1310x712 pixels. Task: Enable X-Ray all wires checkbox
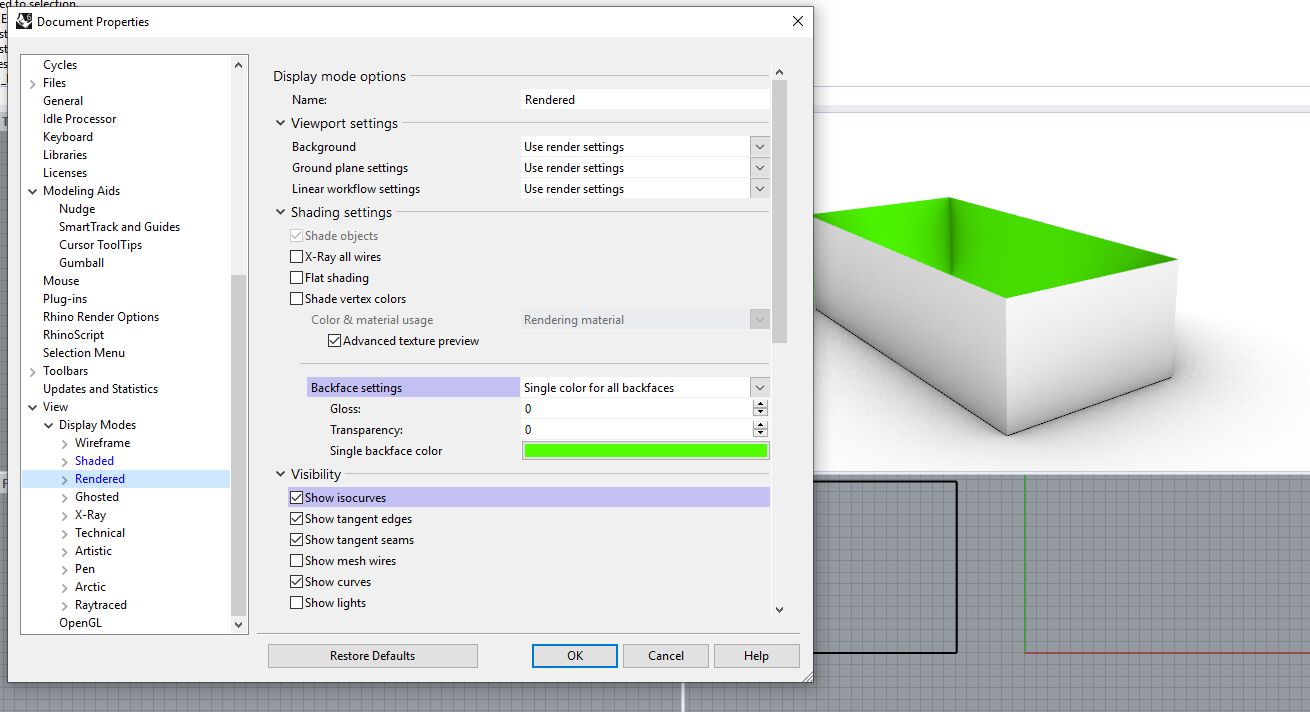[296, 257]
